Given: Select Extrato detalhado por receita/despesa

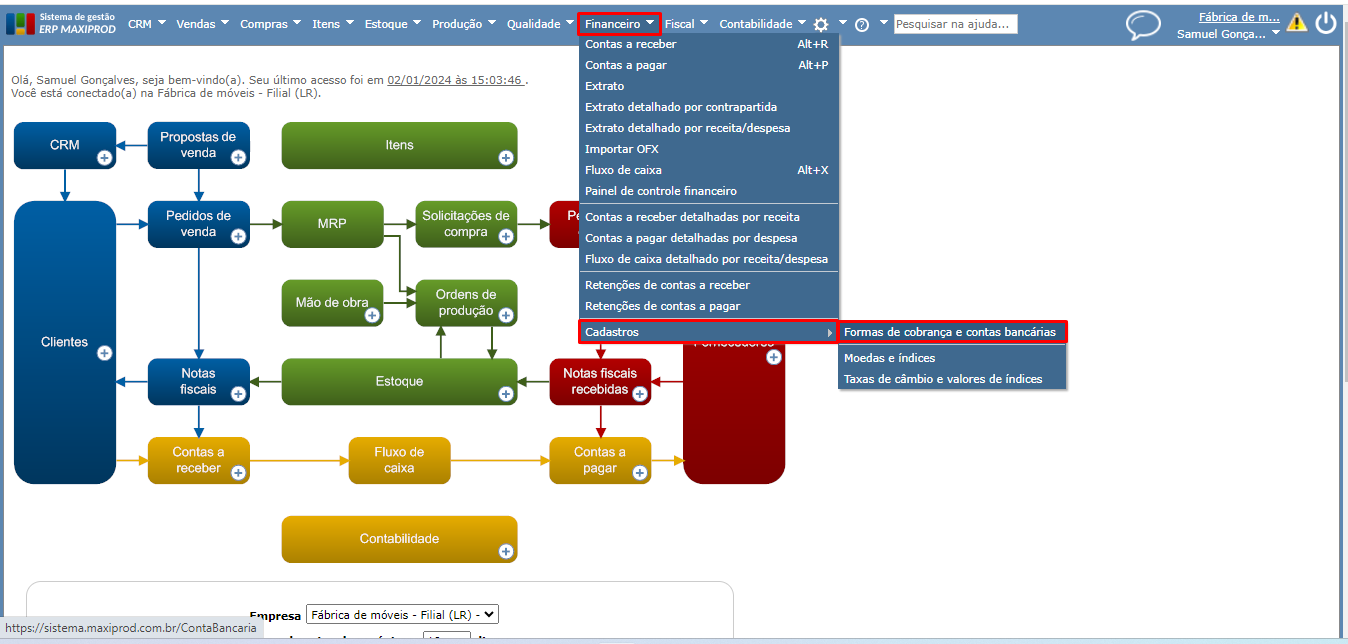Looking at the screenshot, I should tap(709, 128).
